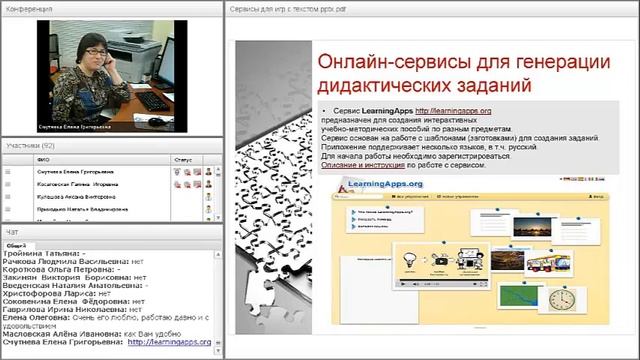Open the Описание и инструкция link on the slide
Screen dimensions: 640x360
coord(363,165)
